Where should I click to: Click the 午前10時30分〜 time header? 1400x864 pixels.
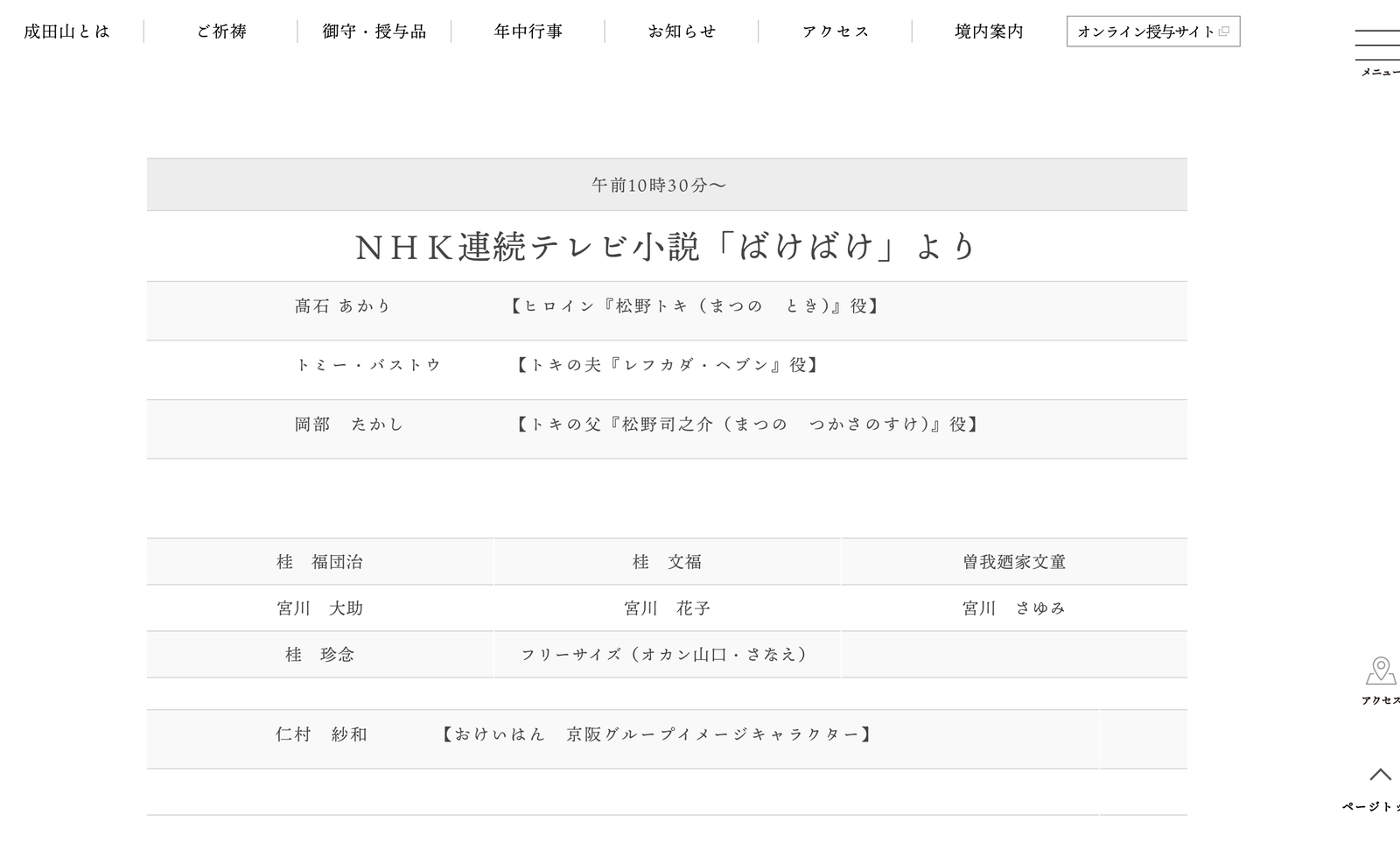pos(667,185)
